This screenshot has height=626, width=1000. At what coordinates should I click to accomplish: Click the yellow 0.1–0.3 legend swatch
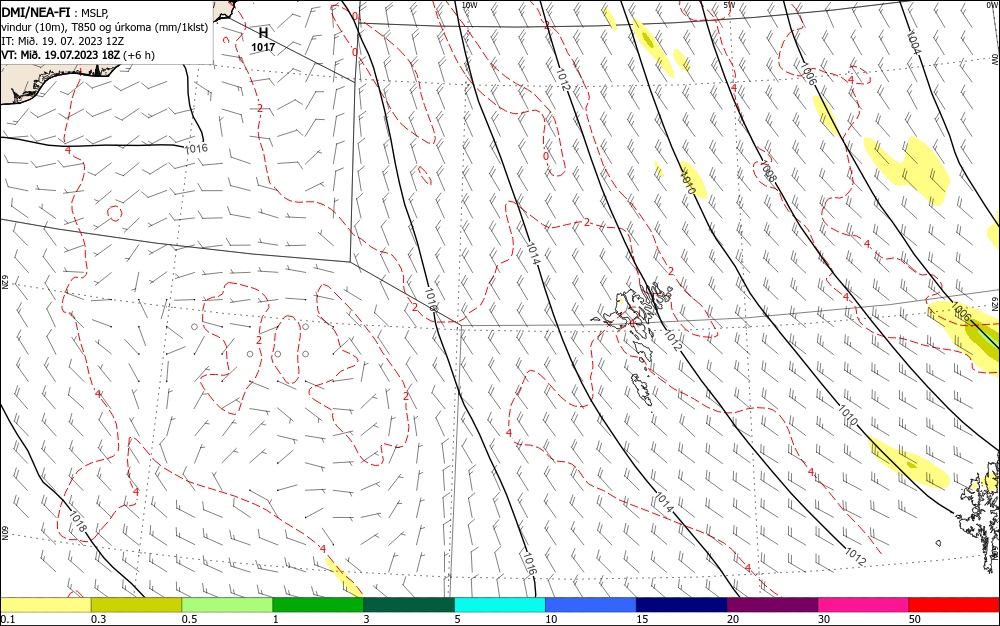tap(46, 605)
